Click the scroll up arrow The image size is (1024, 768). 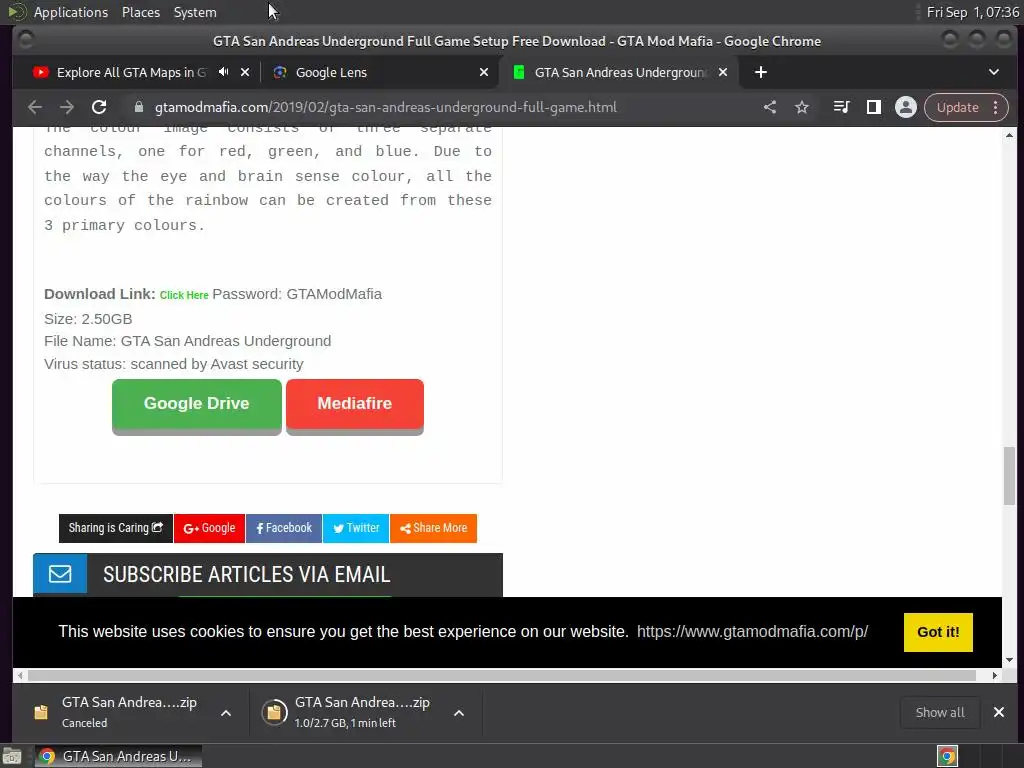click(1009, 135)
